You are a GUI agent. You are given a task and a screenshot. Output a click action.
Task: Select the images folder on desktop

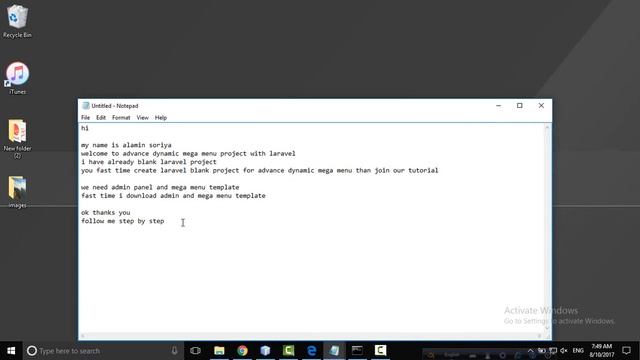17,192
